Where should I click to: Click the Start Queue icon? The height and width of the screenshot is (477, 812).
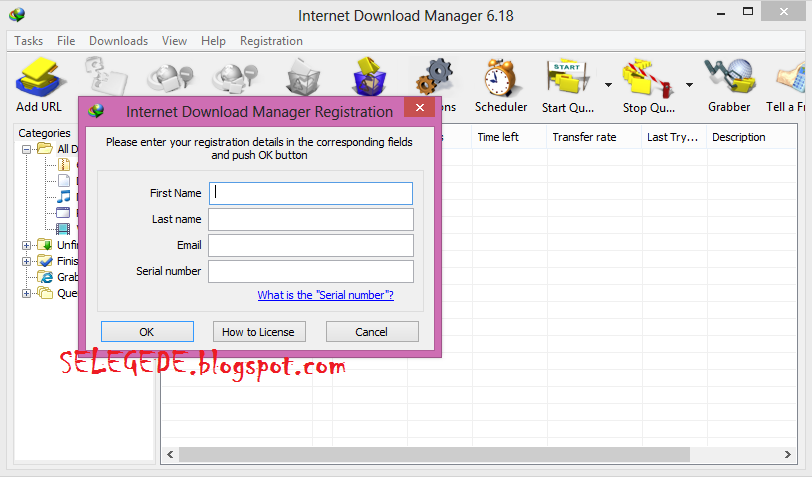pos(568,77)
